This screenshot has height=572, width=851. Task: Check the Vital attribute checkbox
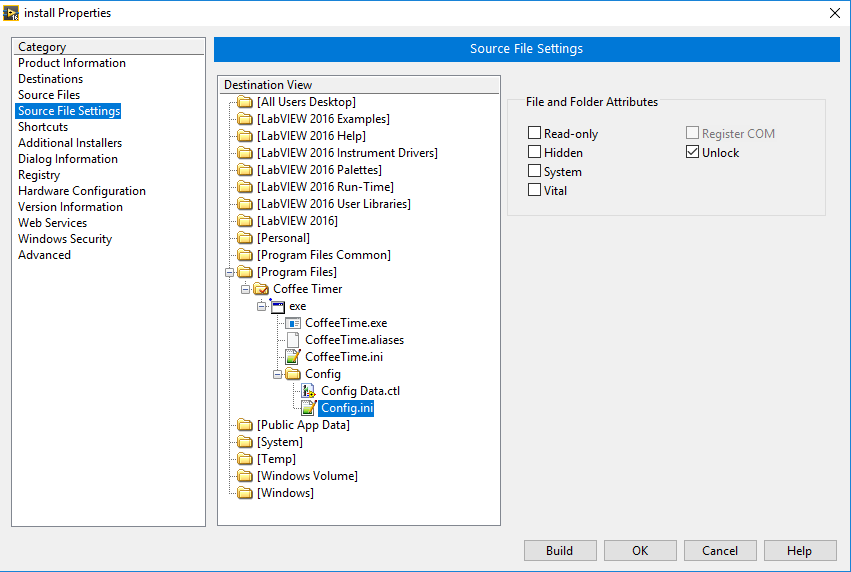[x=535, y=190]
